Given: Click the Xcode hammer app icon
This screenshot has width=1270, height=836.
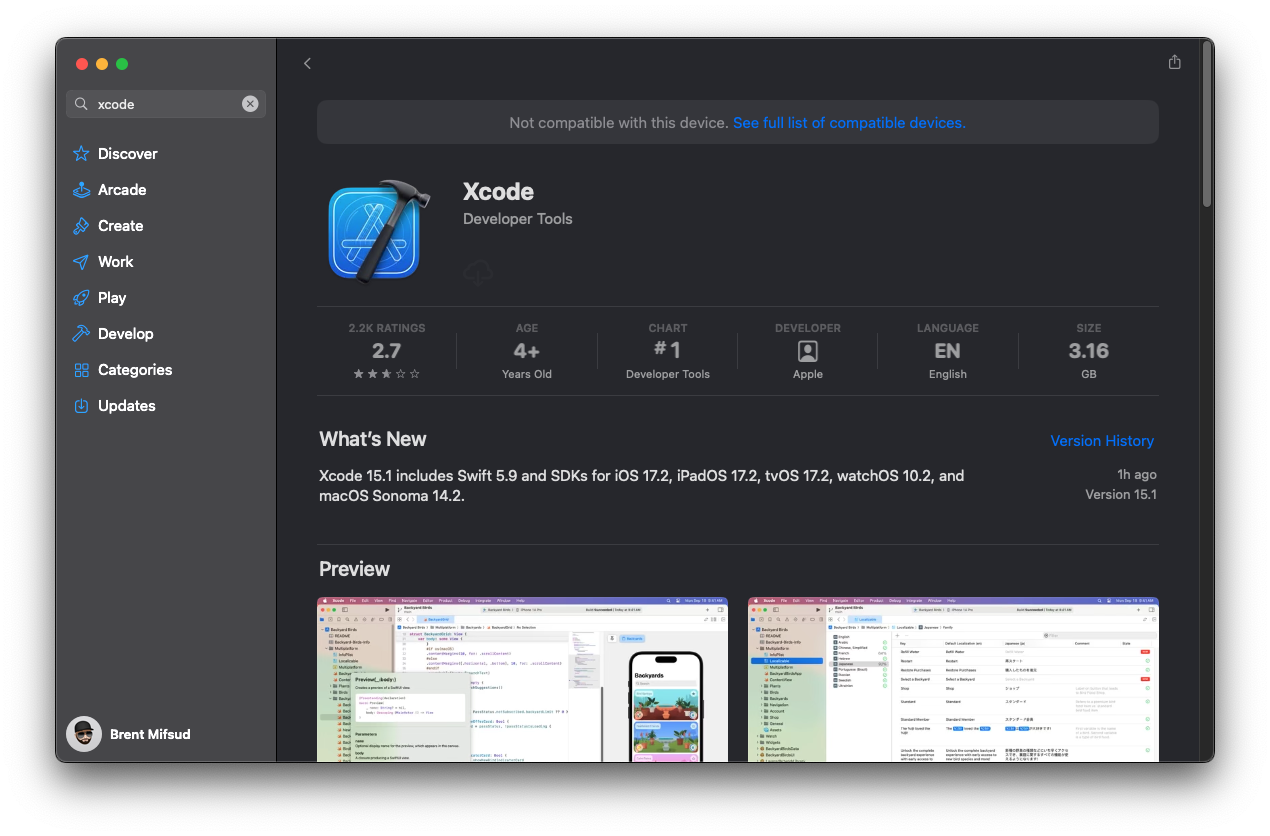Looking at the screenshot, I should [380, 232].
